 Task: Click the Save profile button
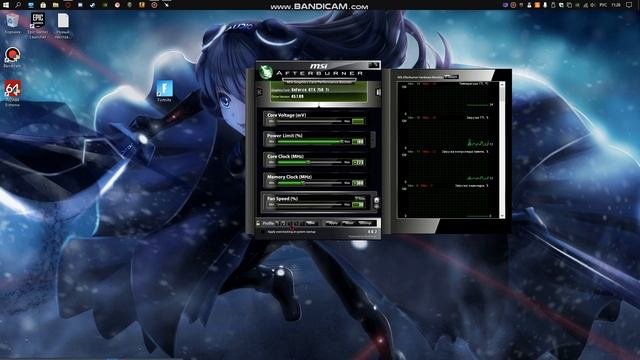311,223
